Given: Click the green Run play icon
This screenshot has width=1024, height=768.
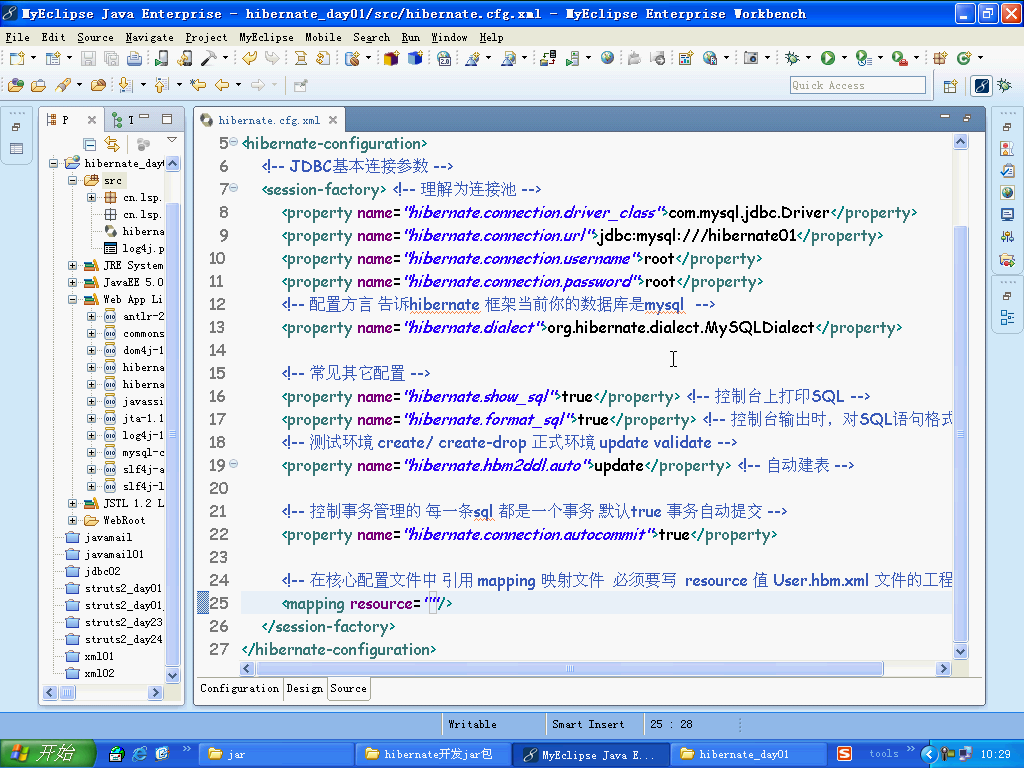Looking at the screenshot, I should (x=828, y=59).
